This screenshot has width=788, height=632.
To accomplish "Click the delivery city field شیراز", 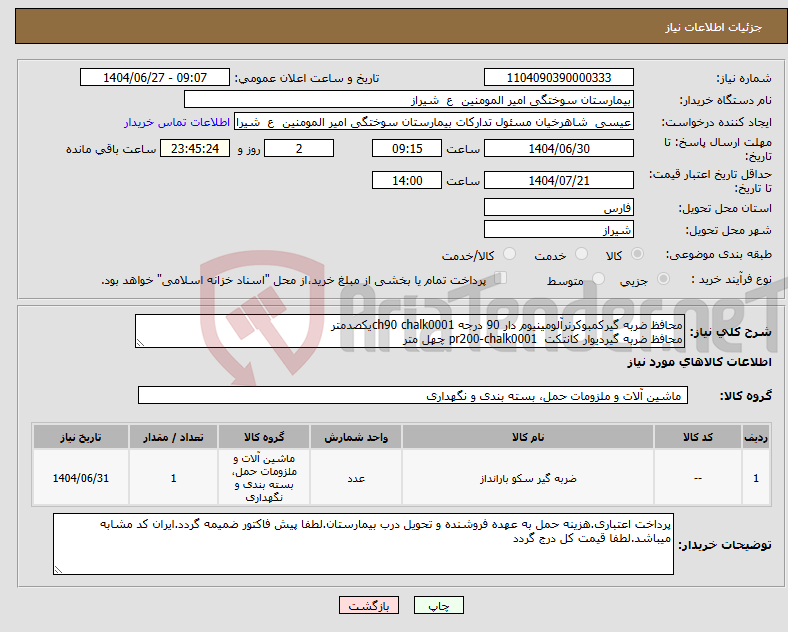I will pyautogui.click(x=558, y=230).
